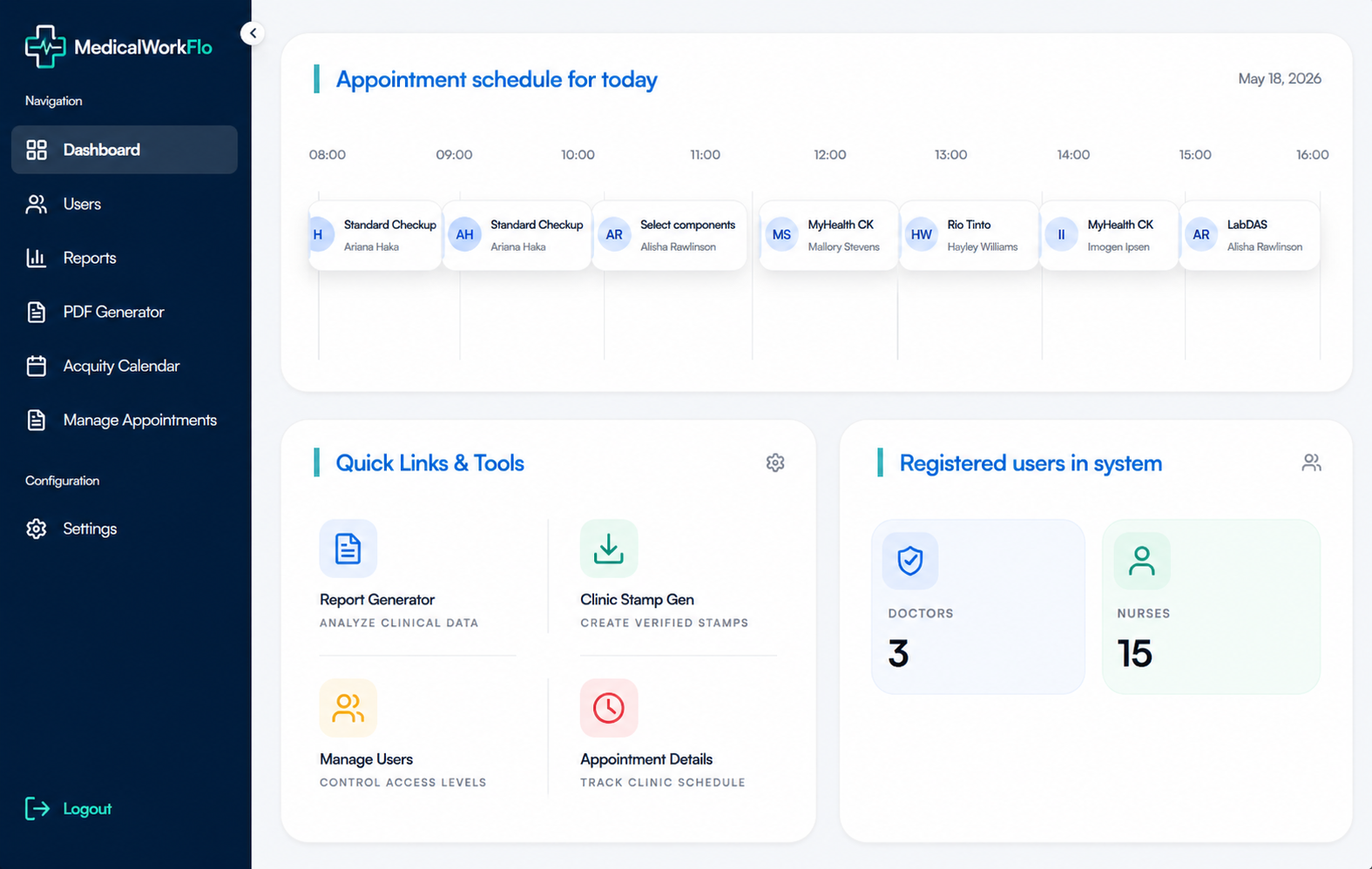This screenshot has width=1372, height=869.
Task: Collapse the sidebar with the chevron button
Action: [253, 33]
